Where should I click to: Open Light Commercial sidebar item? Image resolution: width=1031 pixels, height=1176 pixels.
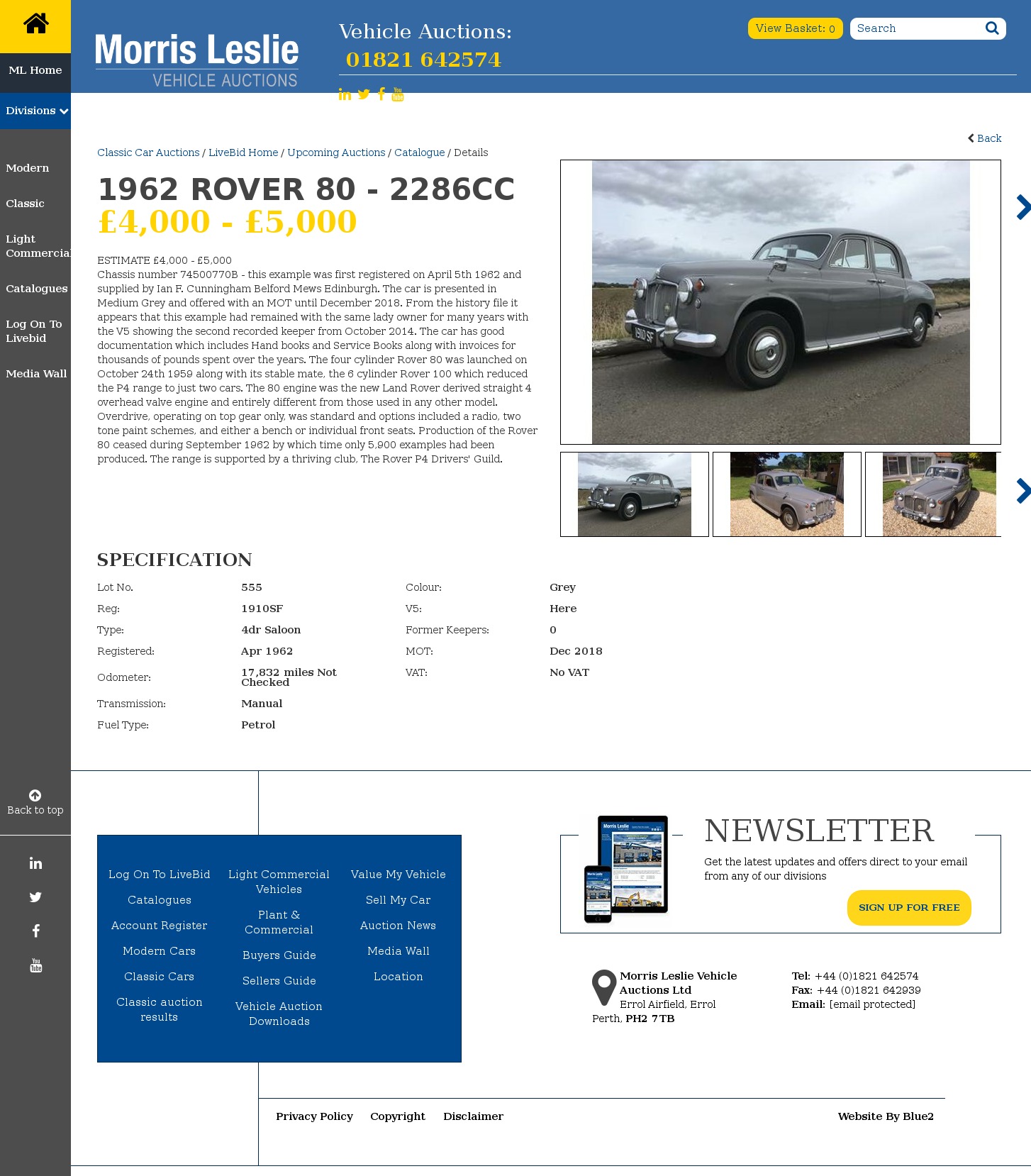click(x=38, y=246)
